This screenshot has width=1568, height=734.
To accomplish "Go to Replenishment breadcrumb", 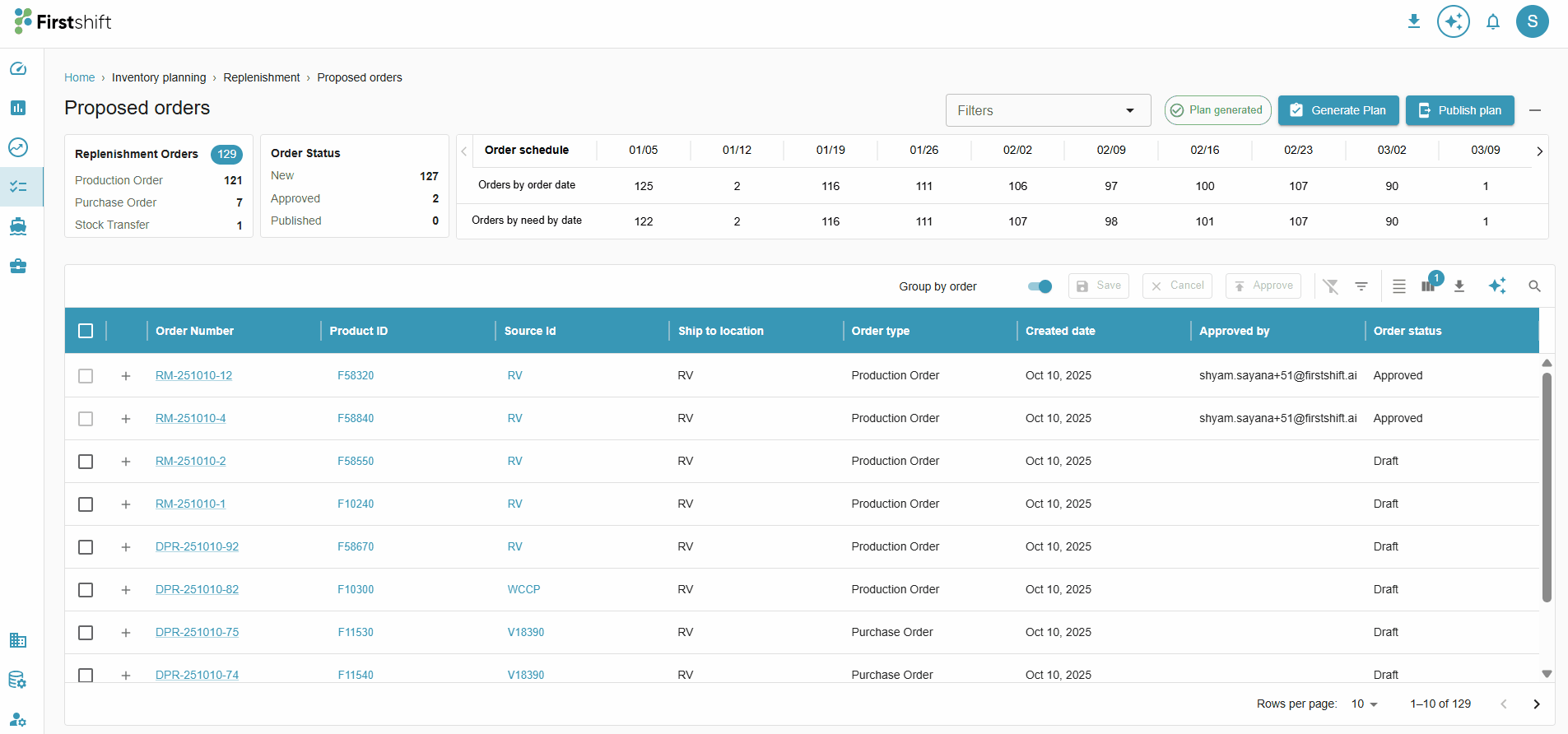I will point(262,77).
